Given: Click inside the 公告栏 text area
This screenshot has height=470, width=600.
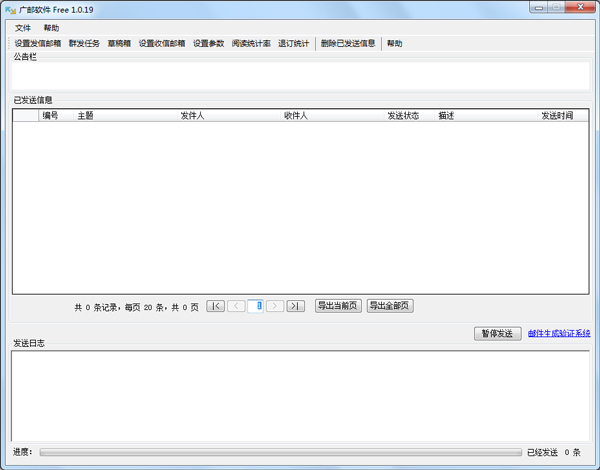Looking at the screenshot, I should click(x=300, y=75).
